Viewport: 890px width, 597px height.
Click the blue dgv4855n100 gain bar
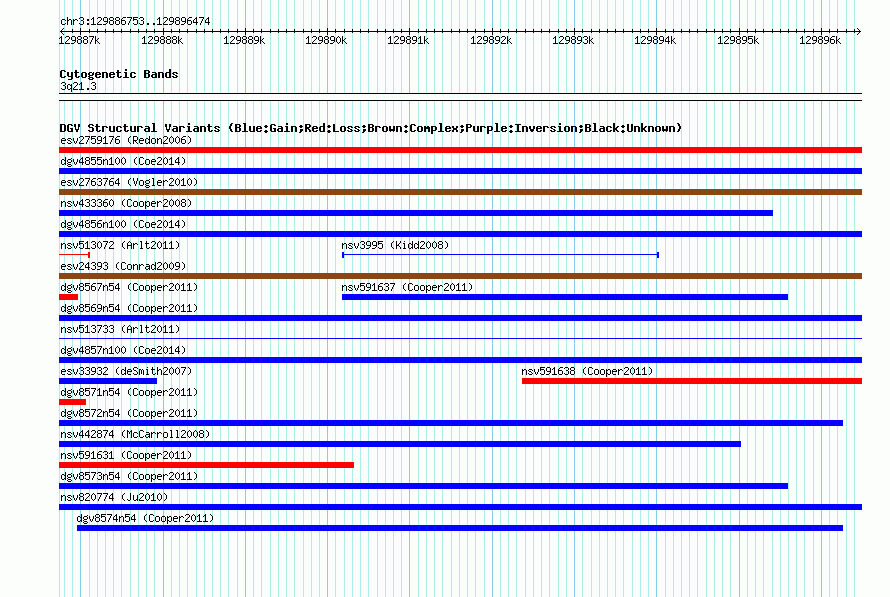click(x=460, y=171)
